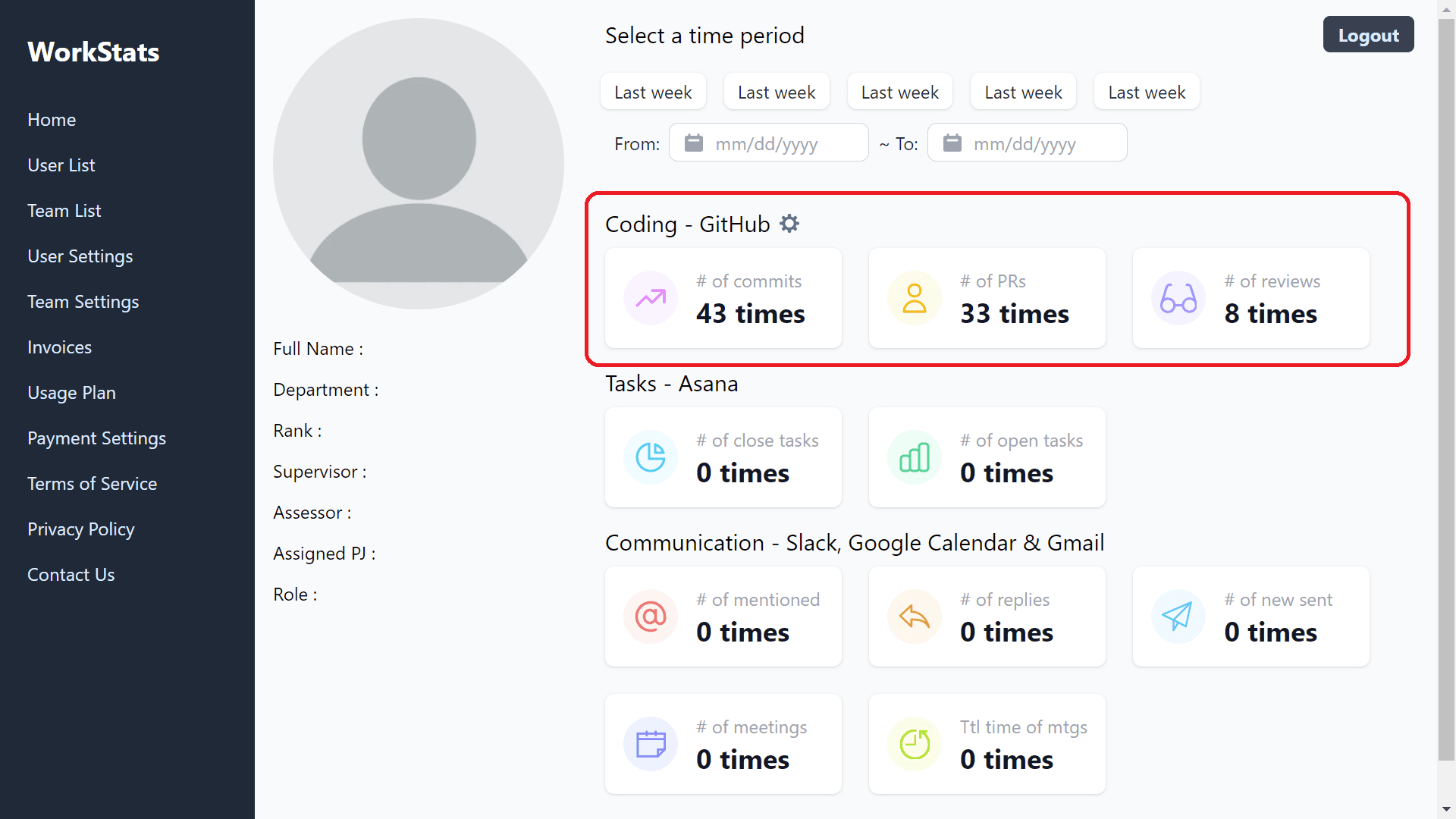This screenshot has width=1456, height=819.
Task: Select the fourth Last week button
Action: tap(1024, 92)
